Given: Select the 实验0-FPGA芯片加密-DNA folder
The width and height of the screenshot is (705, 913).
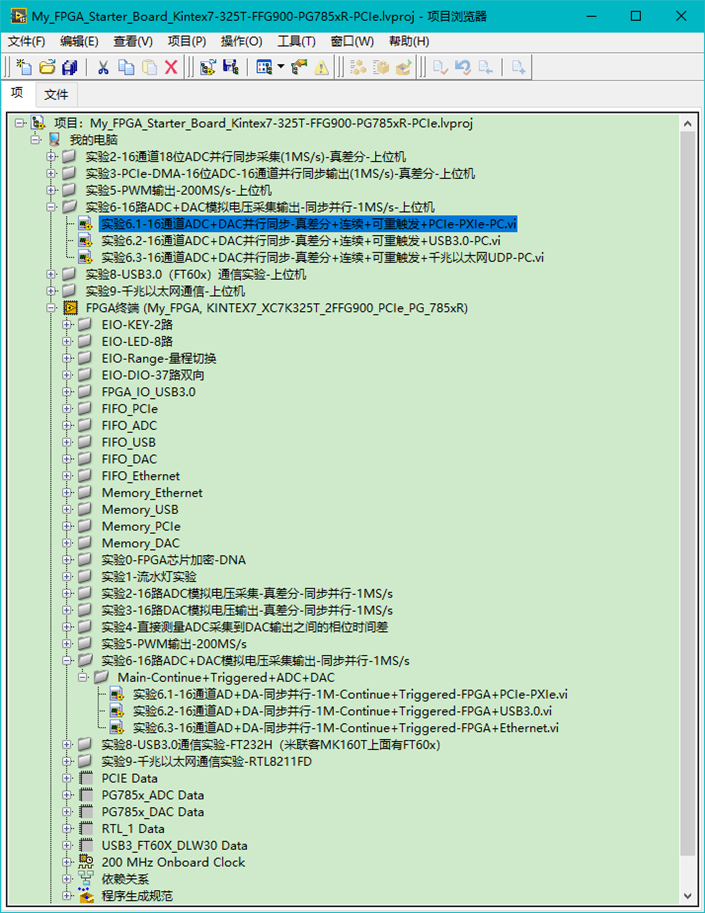Looking at the screenshot, I should tap(173, 560).
